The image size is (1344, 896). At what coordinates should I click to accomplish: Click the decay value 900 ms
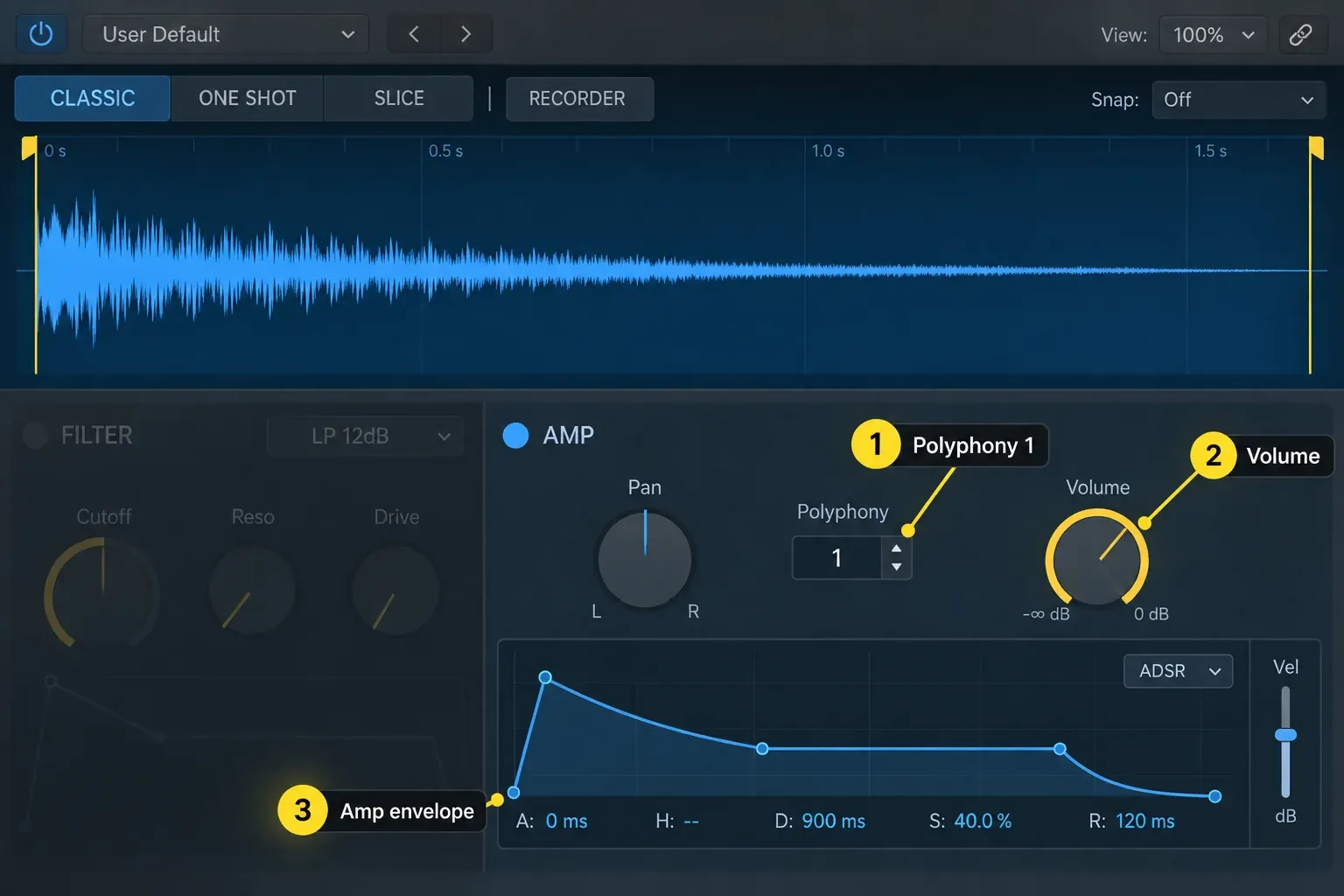834,822
